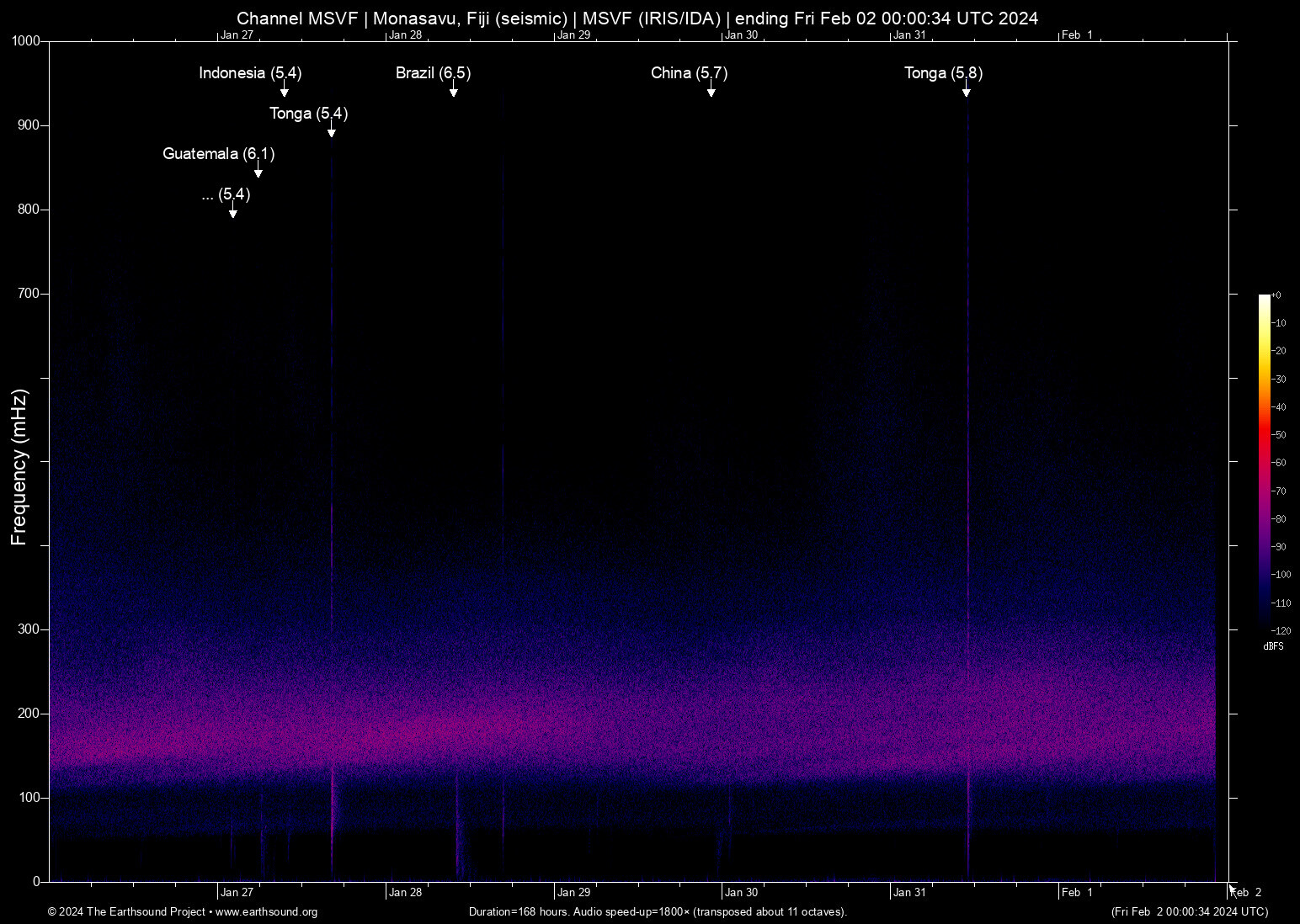Click the Guatemala (6.1) event label
1300x924 pixels.
click(x=219, y=154)
